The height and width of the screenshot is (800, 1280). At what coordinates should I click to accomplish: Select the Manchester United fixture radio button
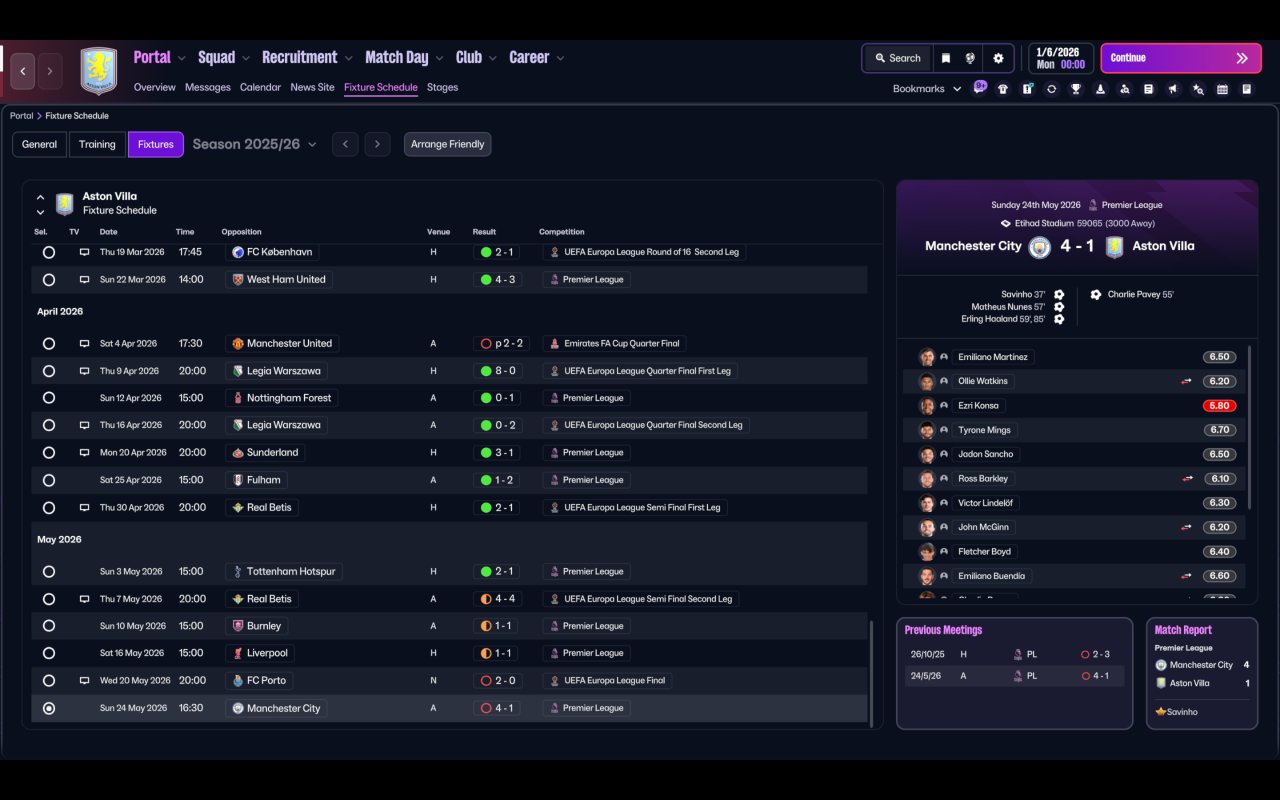49,344
